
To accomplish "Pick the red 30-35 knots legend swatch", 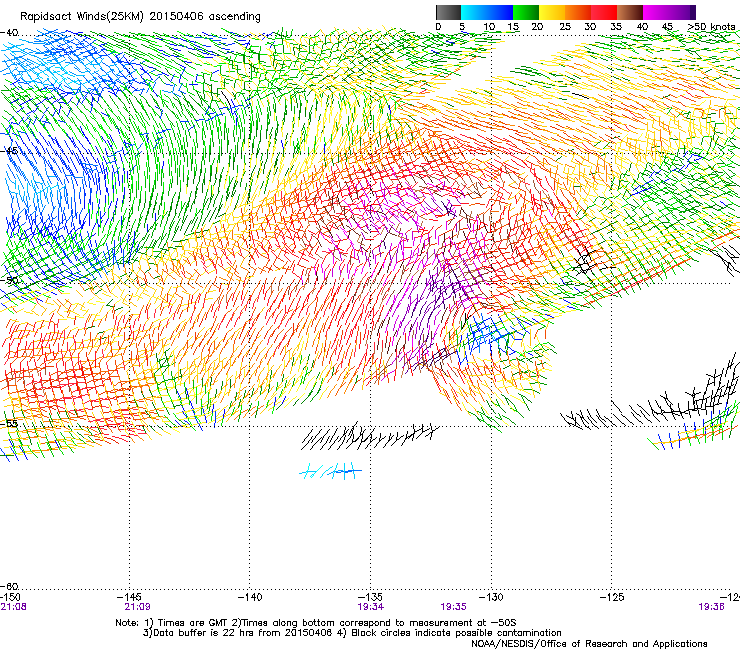I will [x=604, y=12].
